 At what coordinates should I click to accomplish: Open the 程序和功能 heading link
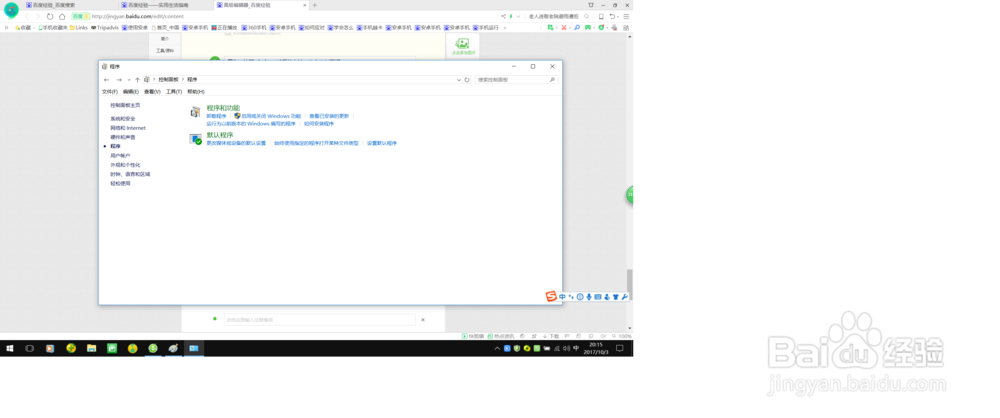point(223,108)
